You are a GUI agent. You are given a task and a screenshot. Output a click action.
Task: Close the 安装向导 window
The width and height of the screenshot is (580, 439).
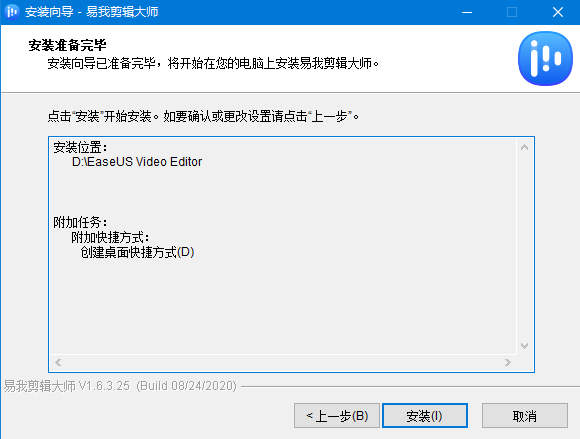(x=558, y=12)
